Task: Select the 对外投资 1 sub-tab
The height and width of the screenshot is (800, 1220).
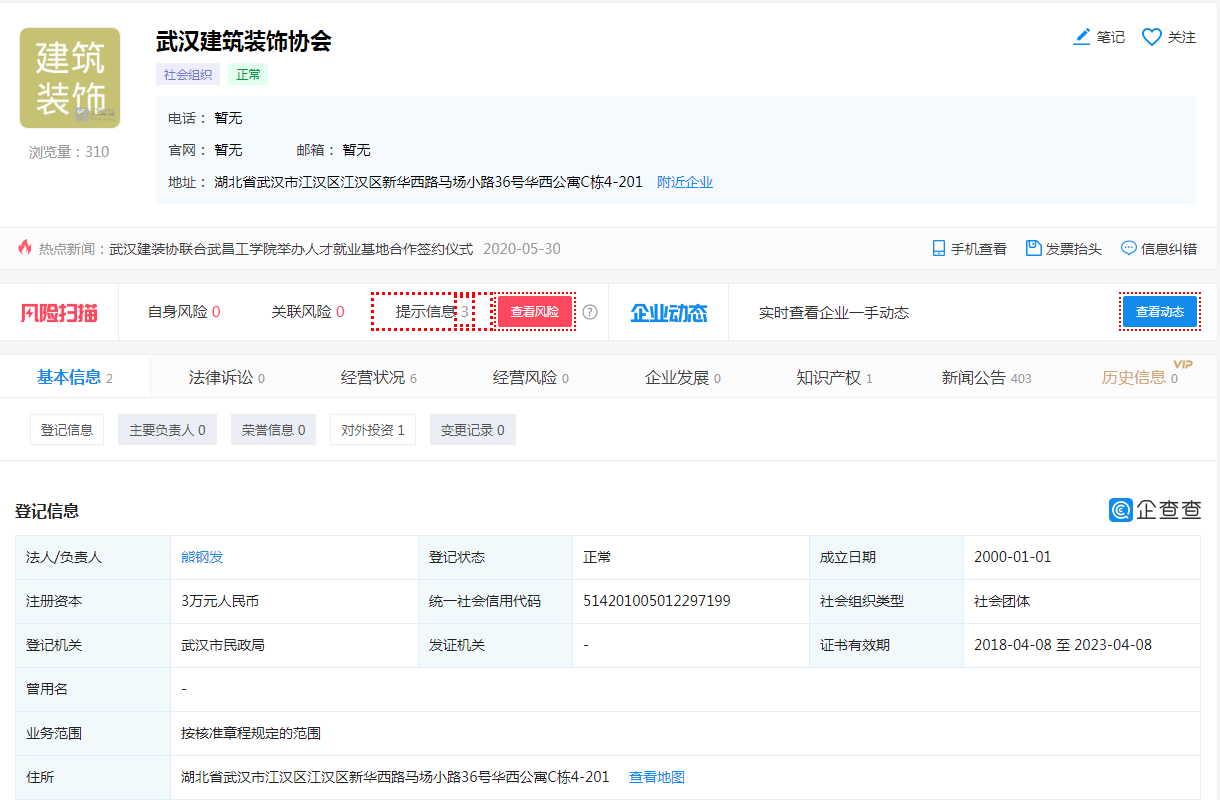Action: point(372,430)
